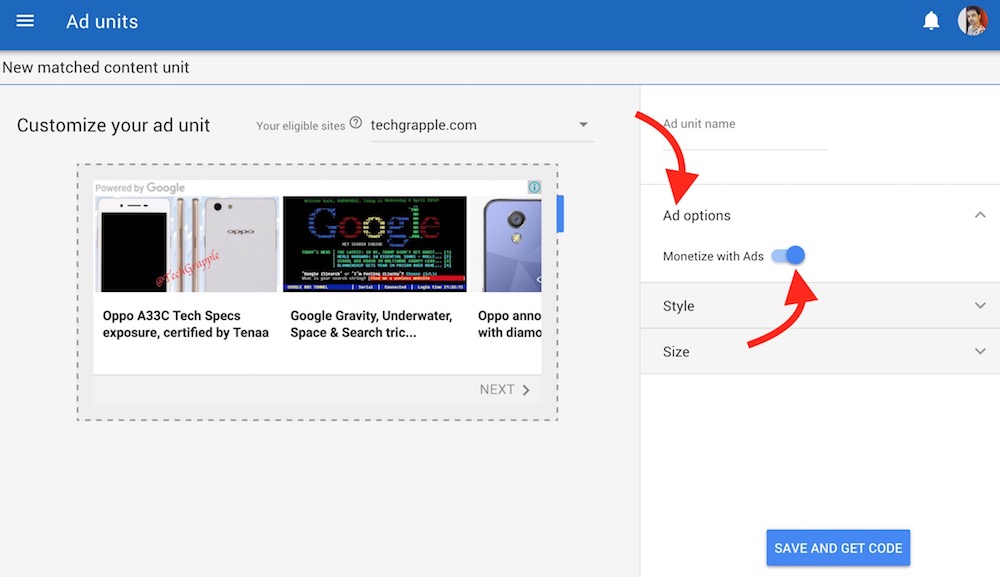Viewport: 1000px width, 577px height.
Task: Click the AdChoices info icon in preview
Action: click(534, 187)
